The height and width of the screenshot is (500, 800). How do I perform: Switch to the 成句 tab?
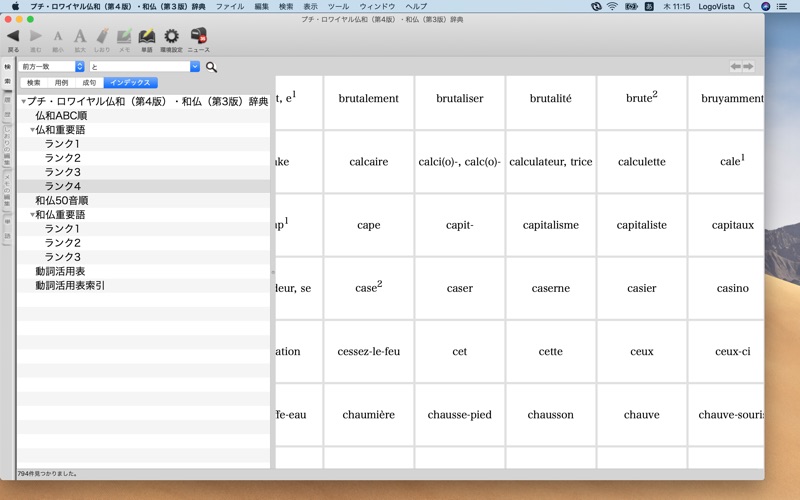click(89, 83)
